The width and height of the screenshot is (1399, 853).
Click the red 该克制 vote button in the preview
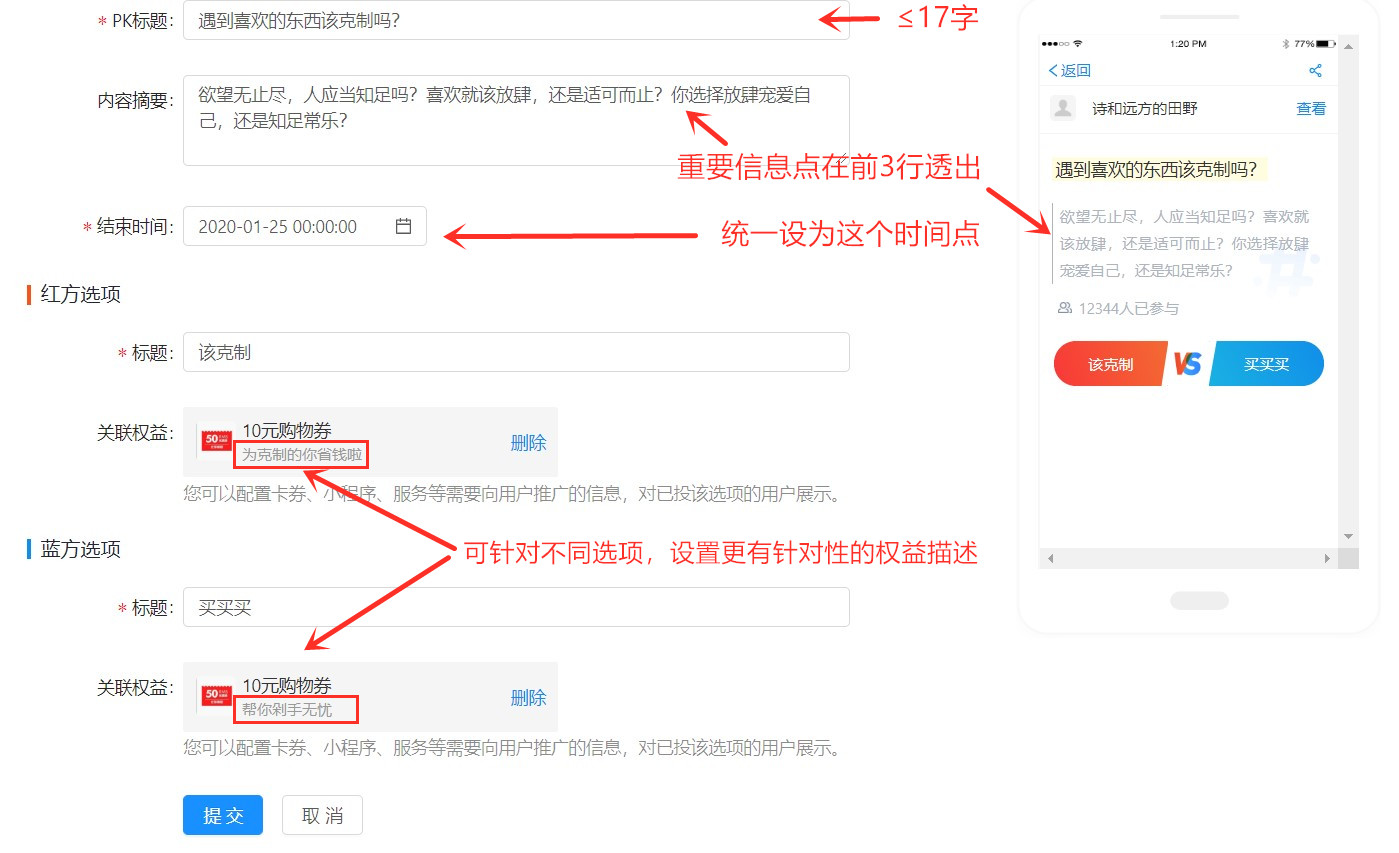(x=1110, y=364)
